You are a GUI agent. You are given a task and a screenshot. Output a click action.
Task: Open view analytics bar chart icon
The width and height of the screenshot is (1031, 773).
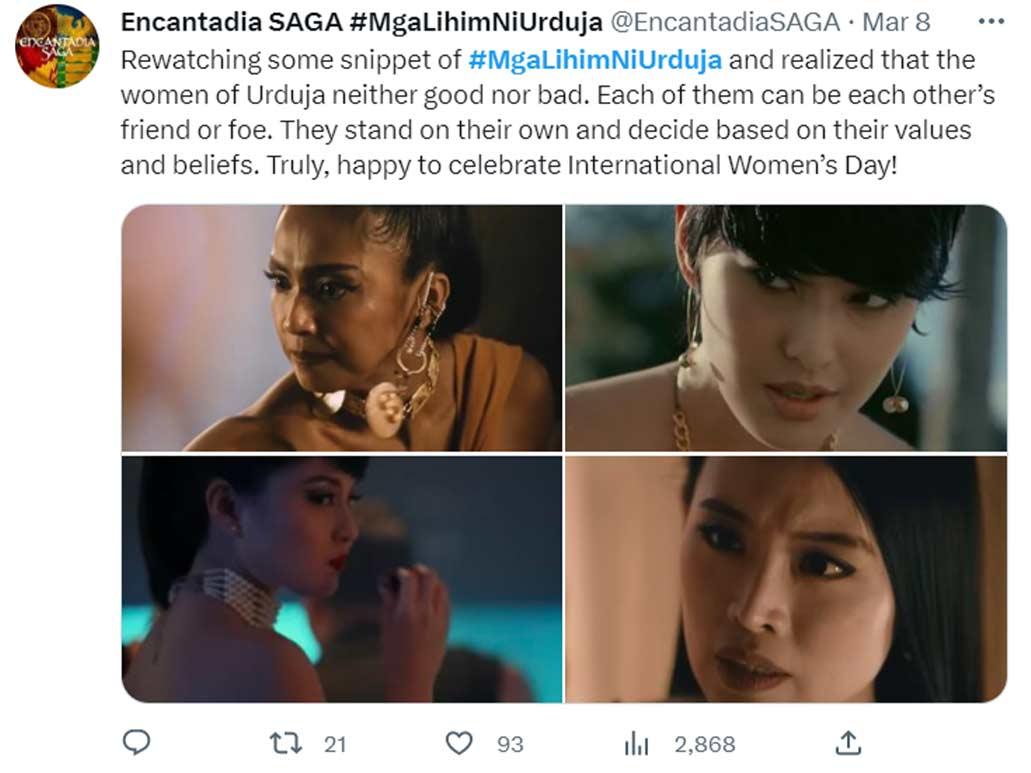637,744
